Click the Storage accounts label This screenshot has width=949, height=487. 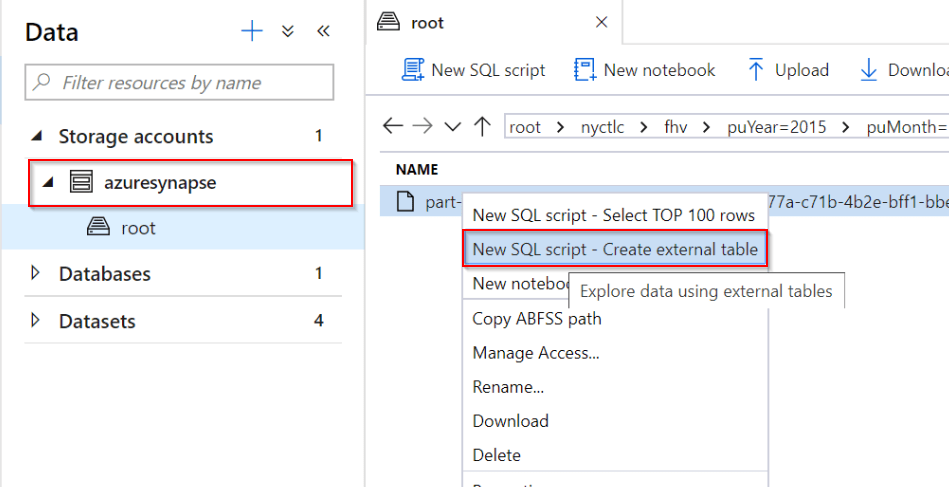[x=136, y=137]
